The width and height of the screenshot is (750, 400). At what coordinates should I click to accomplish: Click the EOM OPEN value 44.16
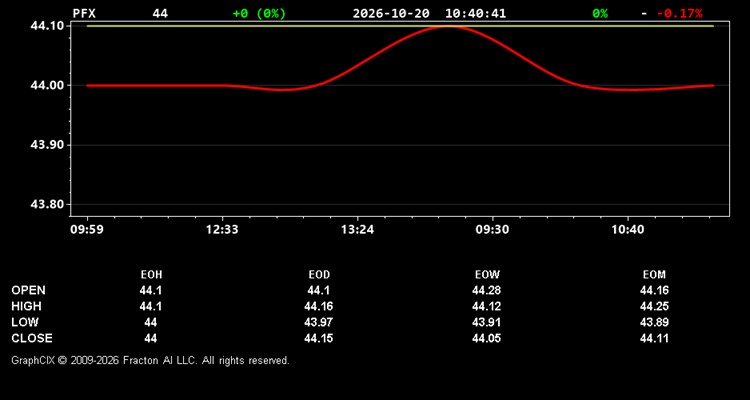point(654,290)
